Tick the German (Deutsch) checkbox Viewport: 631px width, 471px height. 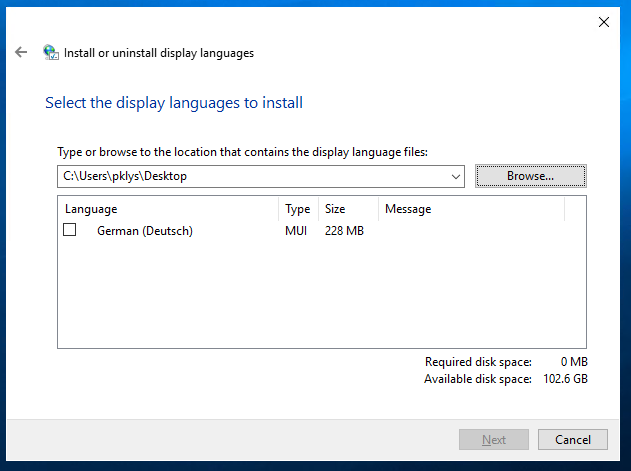pyautogui.click(x=70, y=230)
